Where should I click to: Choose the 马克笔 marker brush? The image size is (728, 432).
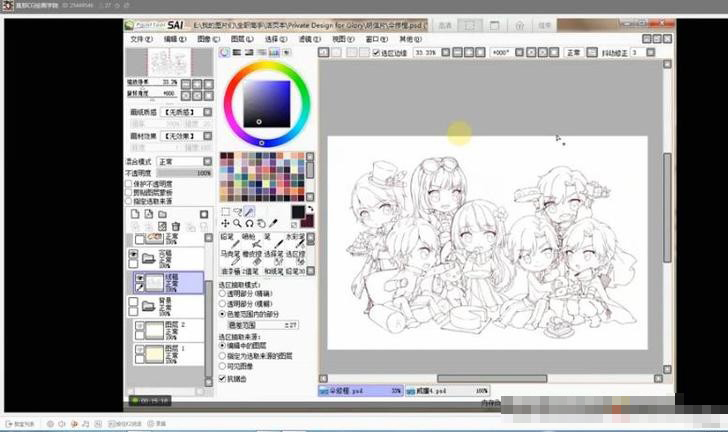pyautogui.click(x=229, y=257)
